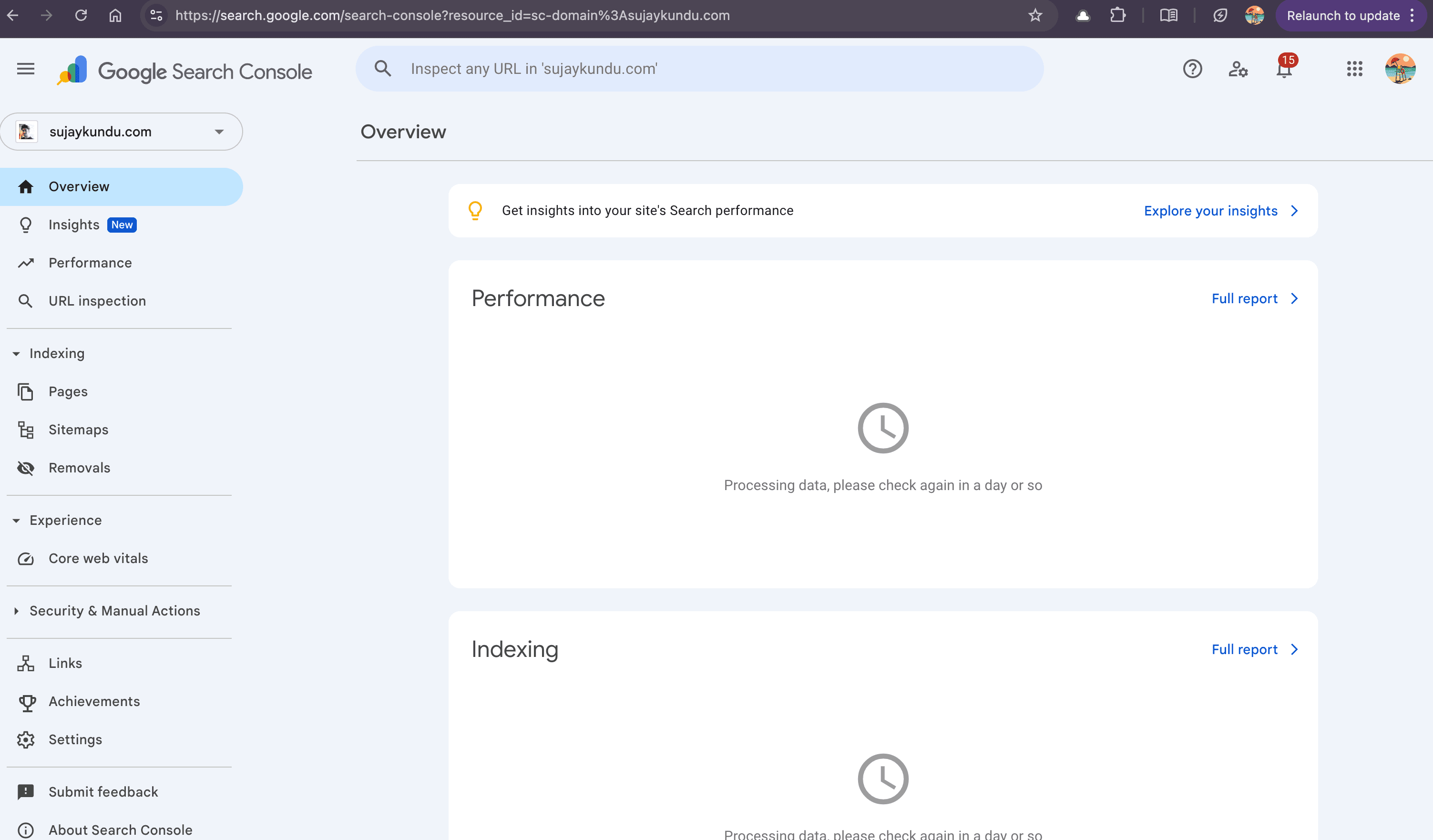Click the profile avatar picture
Viewport: 1433px width, 840px height.
coord(1401,69)
